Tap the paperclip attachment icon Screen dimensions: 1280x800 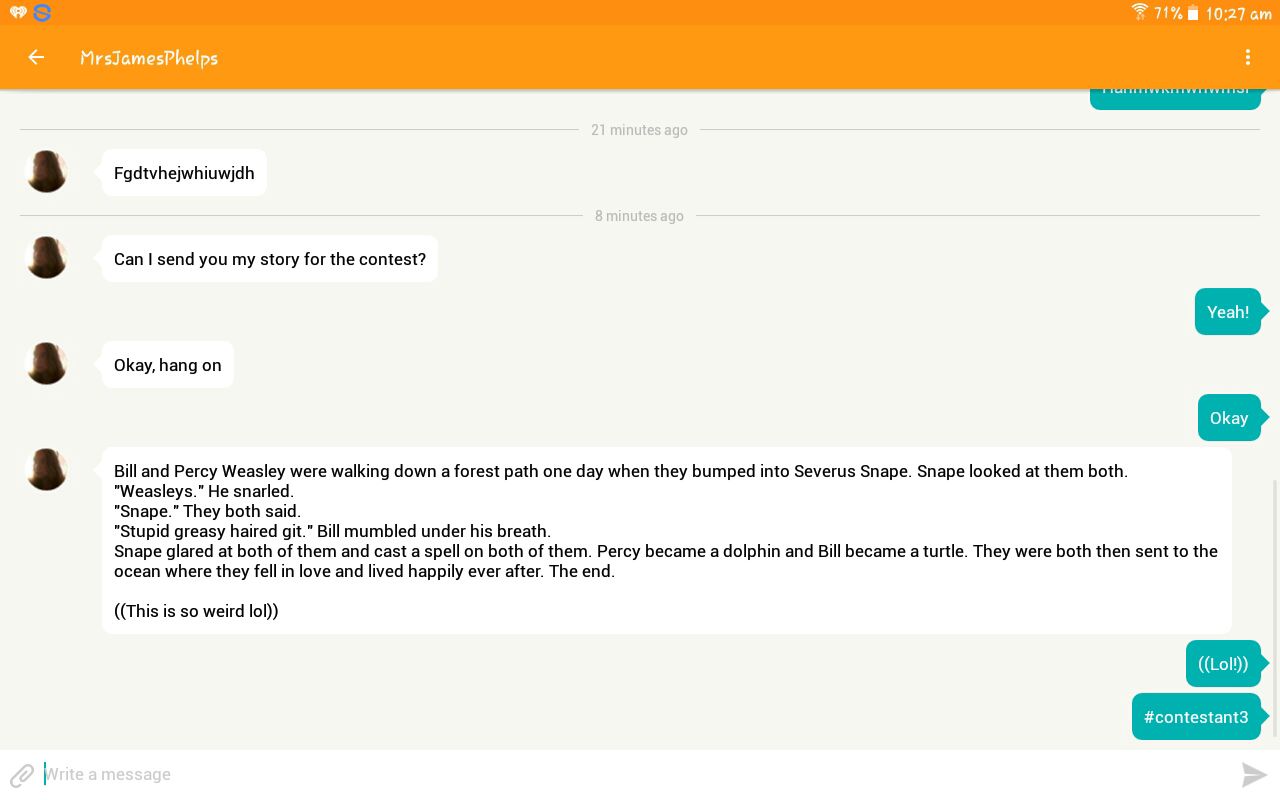tap(22, 775)
